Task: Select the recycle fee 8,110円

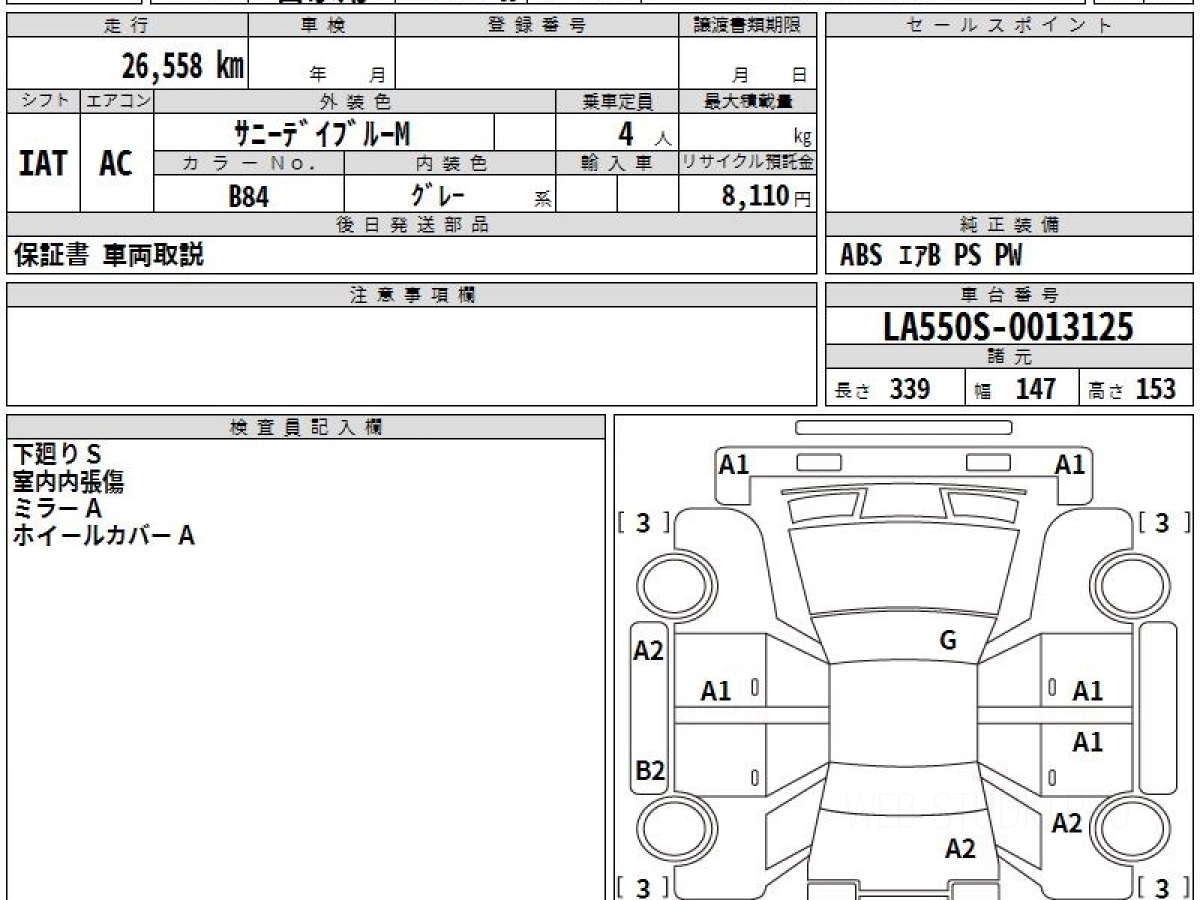Action: 767,196
